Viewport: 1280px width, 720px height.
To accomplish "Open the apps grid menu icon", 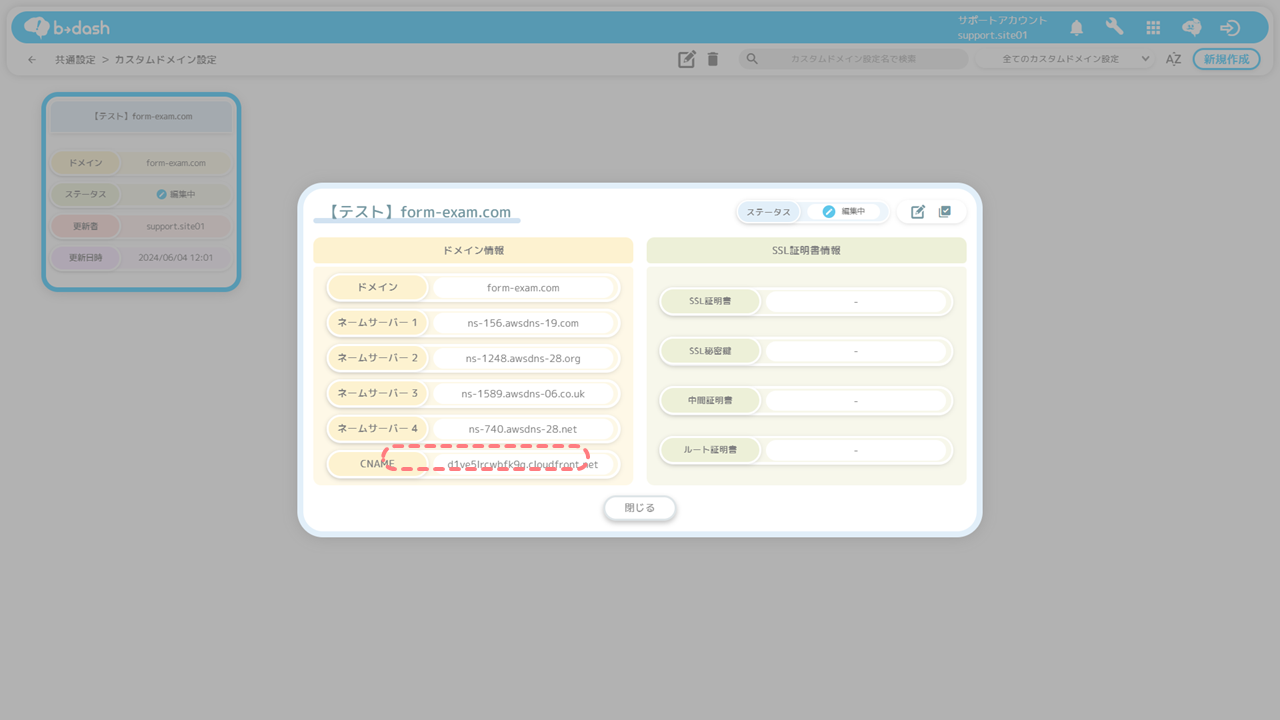I will tap(1153, 28).
